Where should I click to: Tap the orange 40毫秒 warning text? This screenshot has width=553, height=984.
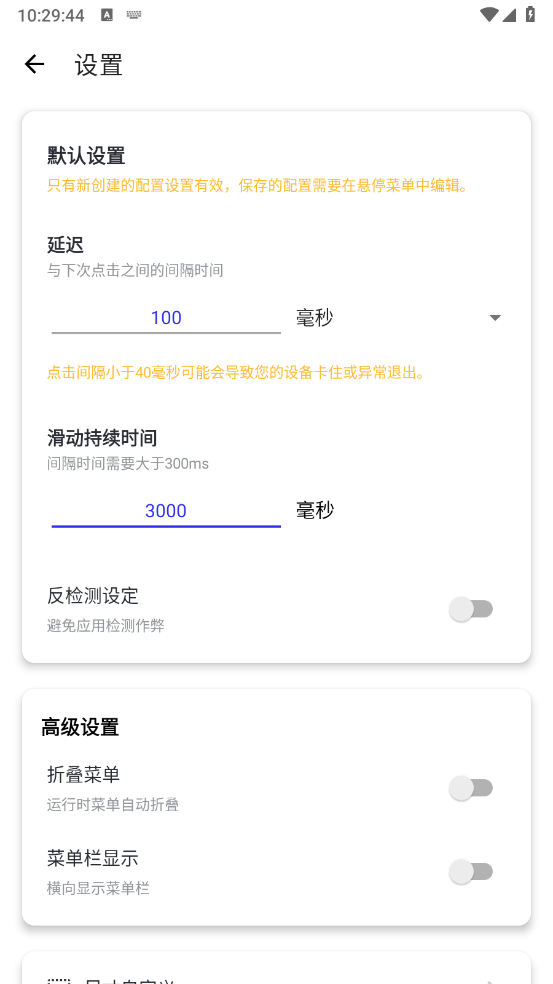pos(237,373)
